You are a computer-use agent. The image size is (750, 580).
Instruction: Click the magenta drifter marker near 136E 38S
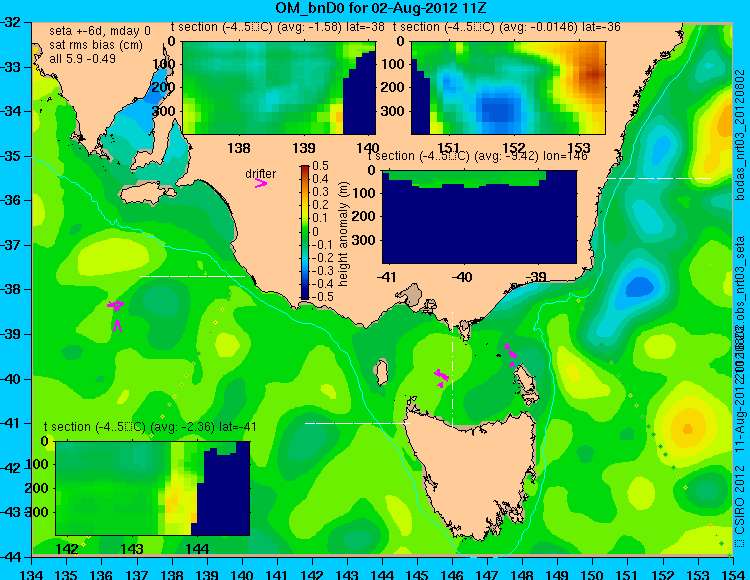click(x=116, y=305)
